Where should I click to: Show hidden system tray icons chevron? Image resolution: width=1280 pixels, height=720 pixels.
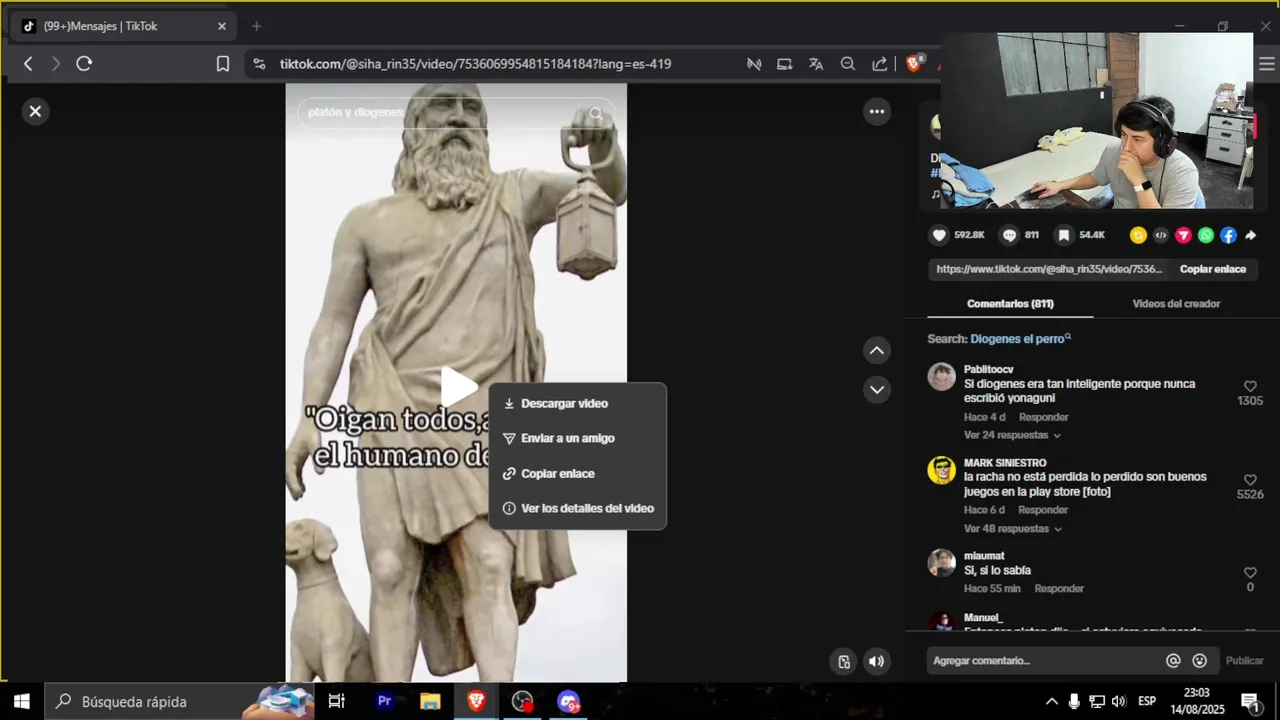(x=1052, y=701)
